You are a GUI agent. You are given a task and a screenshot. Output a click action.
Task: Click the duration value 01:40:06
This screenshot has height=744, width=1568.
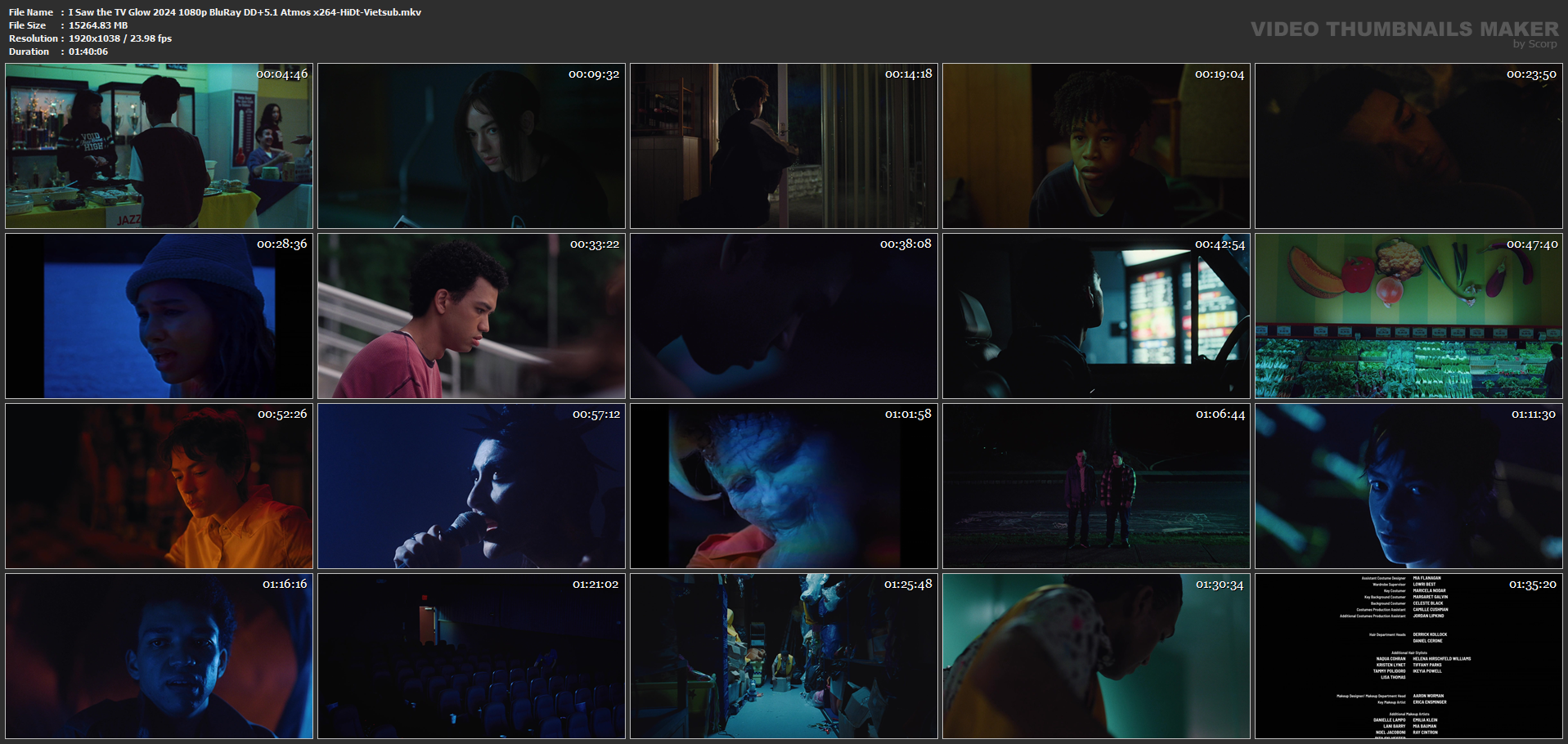(88, 52)
